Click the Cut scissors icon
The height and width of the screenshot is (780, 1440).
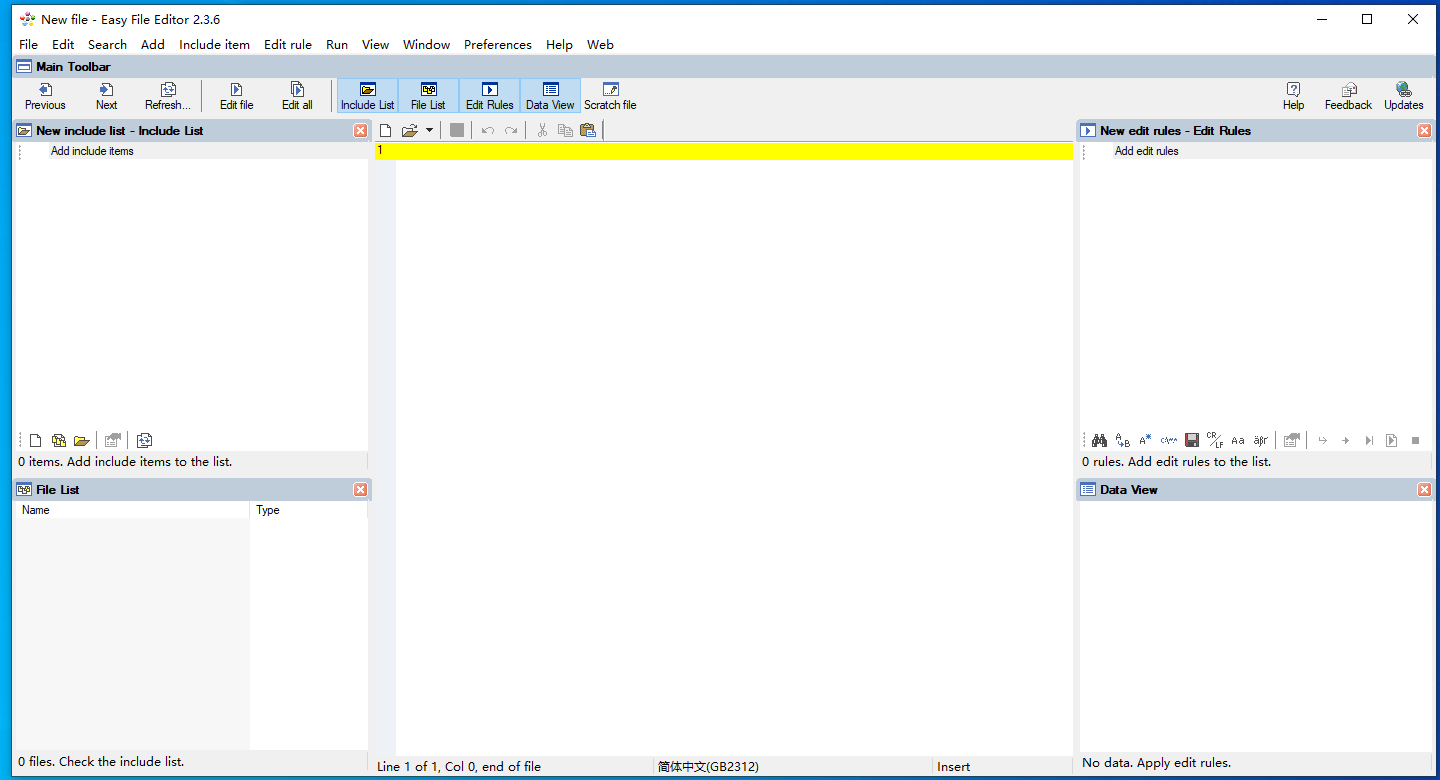(542, 130)
